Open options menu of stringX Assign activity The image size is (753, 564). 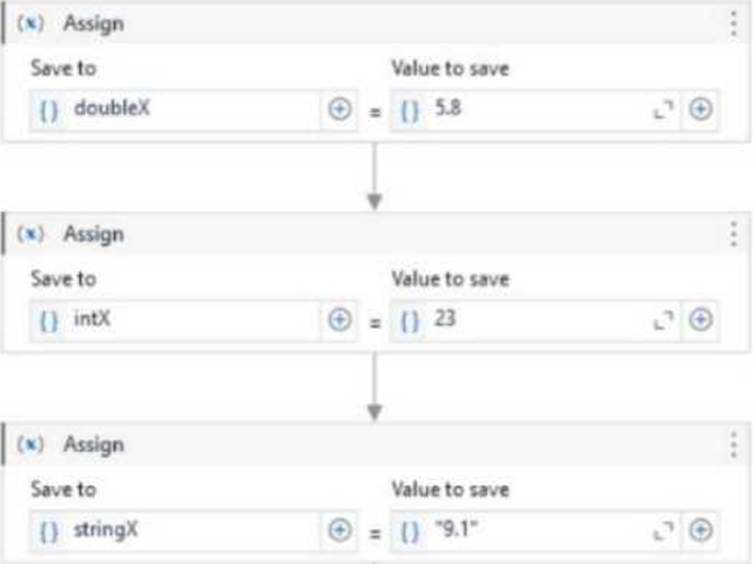(x=734, y=445)
